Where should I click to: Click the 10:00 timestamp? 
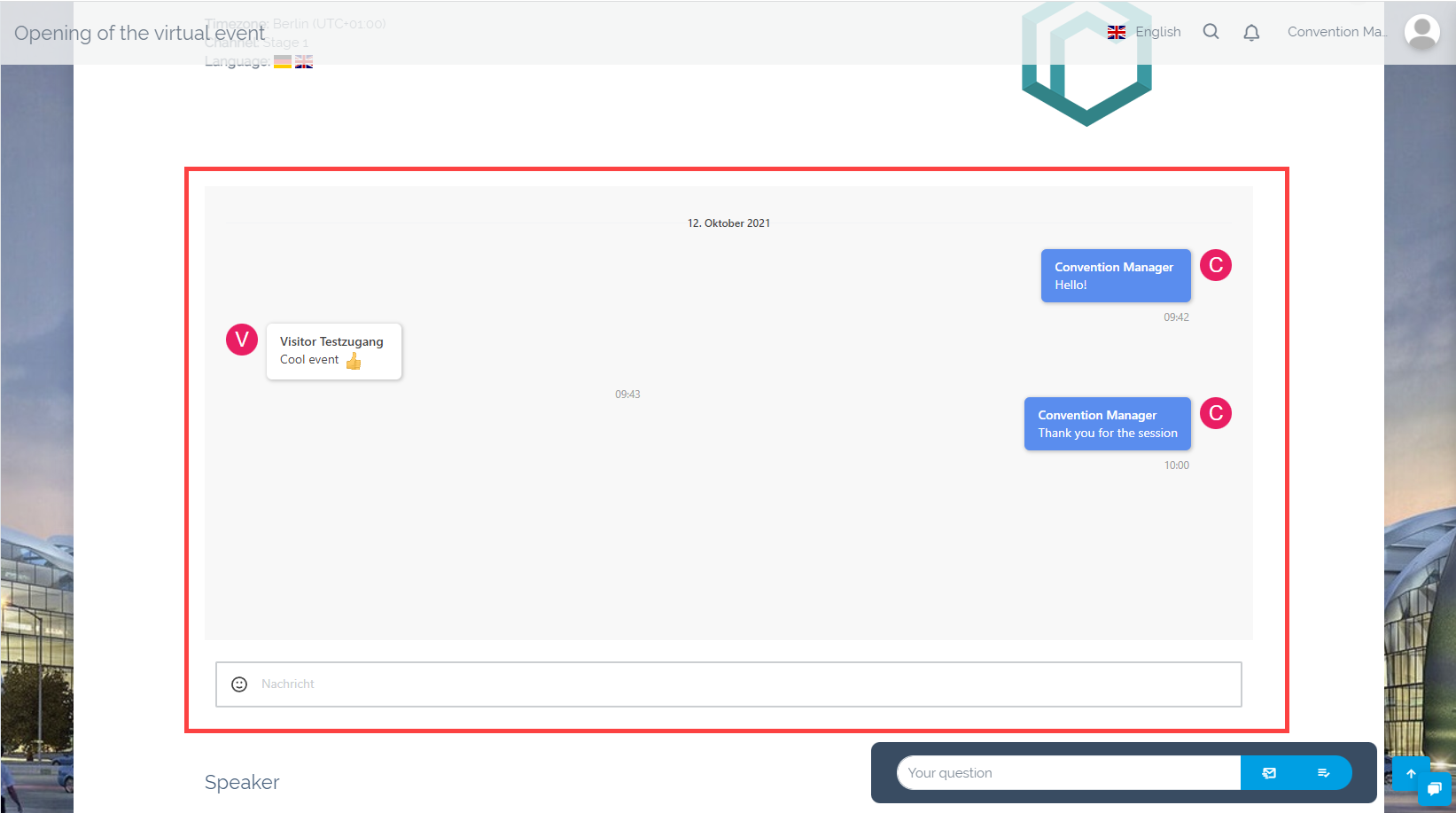click(x=1176, y=465)
